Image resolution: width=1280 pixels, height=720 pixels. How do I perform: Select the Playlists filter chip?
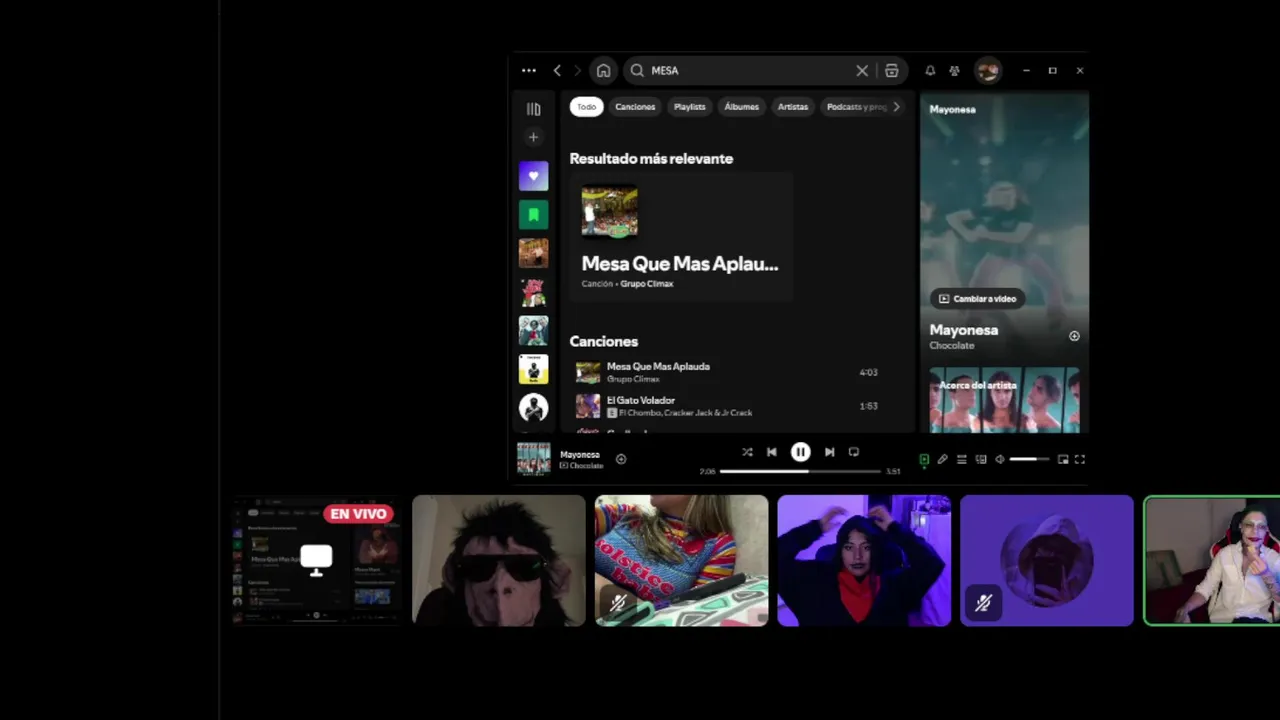click(x=689, y=107)
